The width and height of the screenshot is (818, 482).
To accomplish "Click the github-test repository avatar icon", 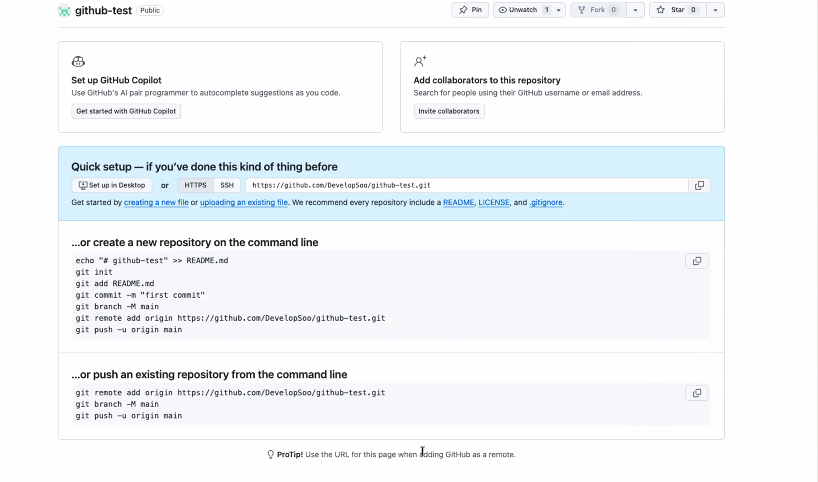I will [x=64, y=10].
